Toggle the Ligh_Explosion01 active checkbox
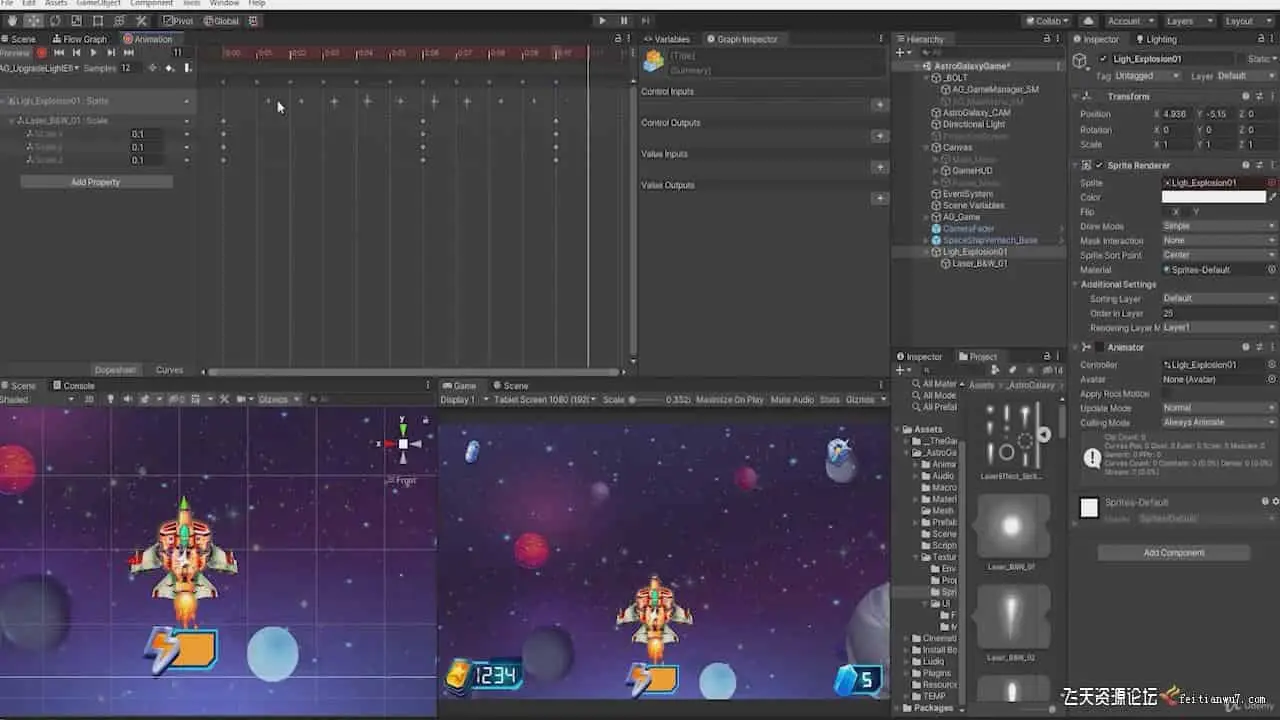 1103,59
